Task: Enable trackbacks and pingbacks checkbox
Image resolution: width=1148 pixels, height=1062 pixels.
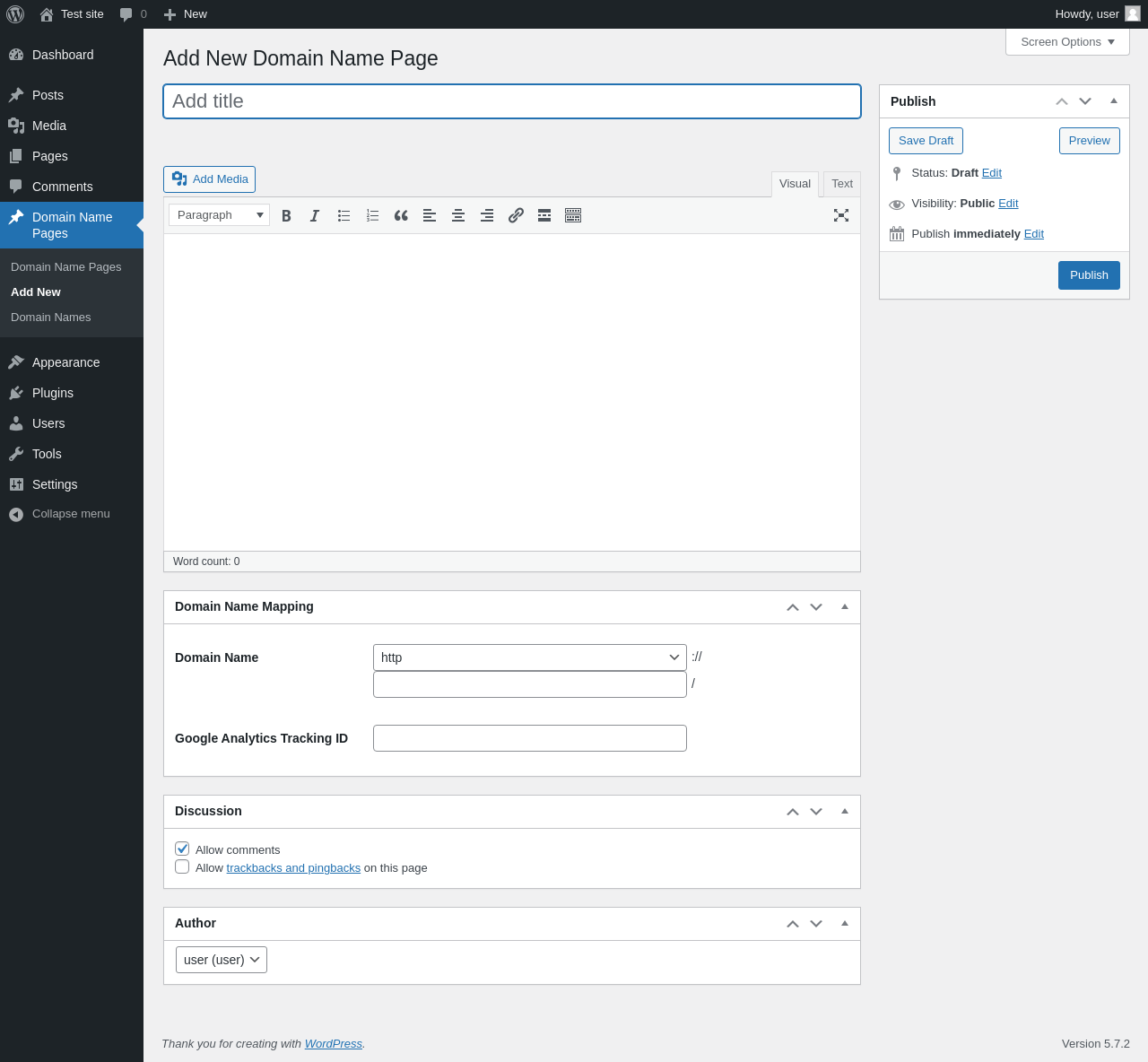Action: pyautogui.click(x=182, y=866)
